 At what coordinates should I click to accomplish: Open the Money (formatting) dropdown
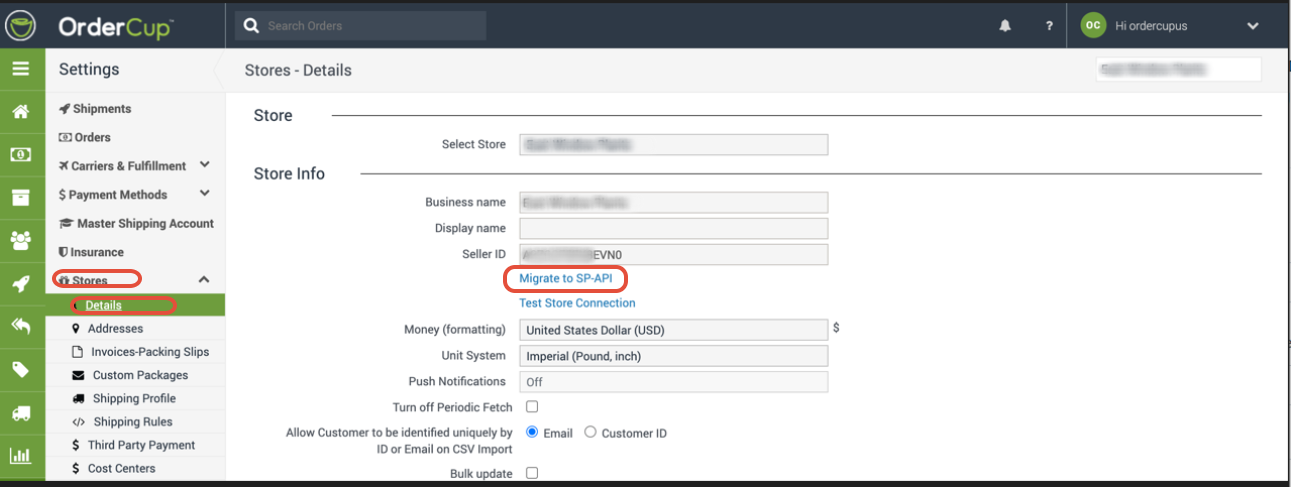point(673,330)
